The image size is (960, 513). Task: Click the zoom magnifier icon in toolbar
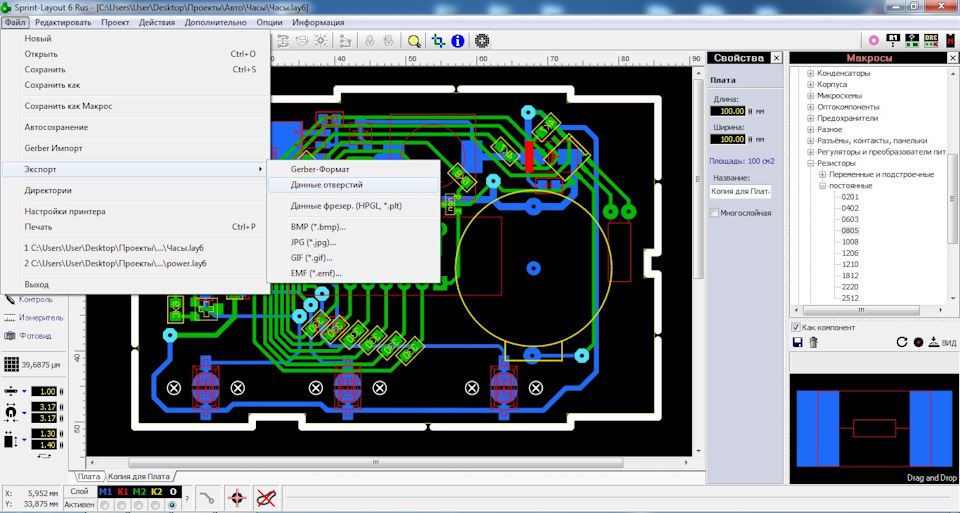414,41
